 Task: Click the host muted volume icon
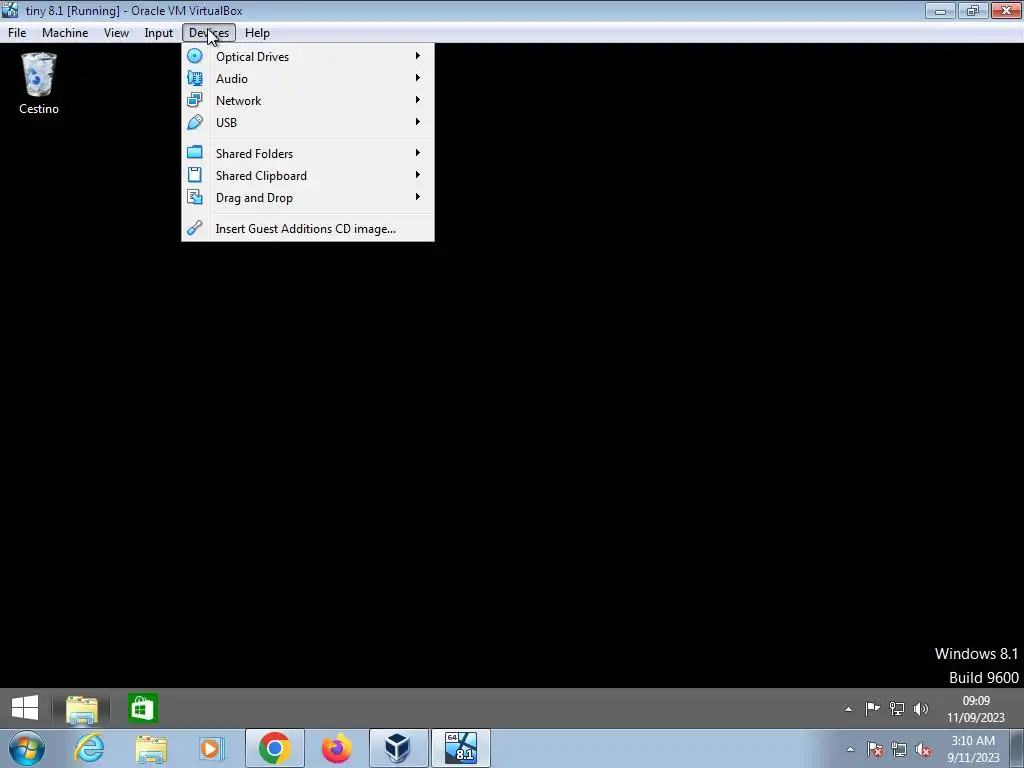[923, 749]
